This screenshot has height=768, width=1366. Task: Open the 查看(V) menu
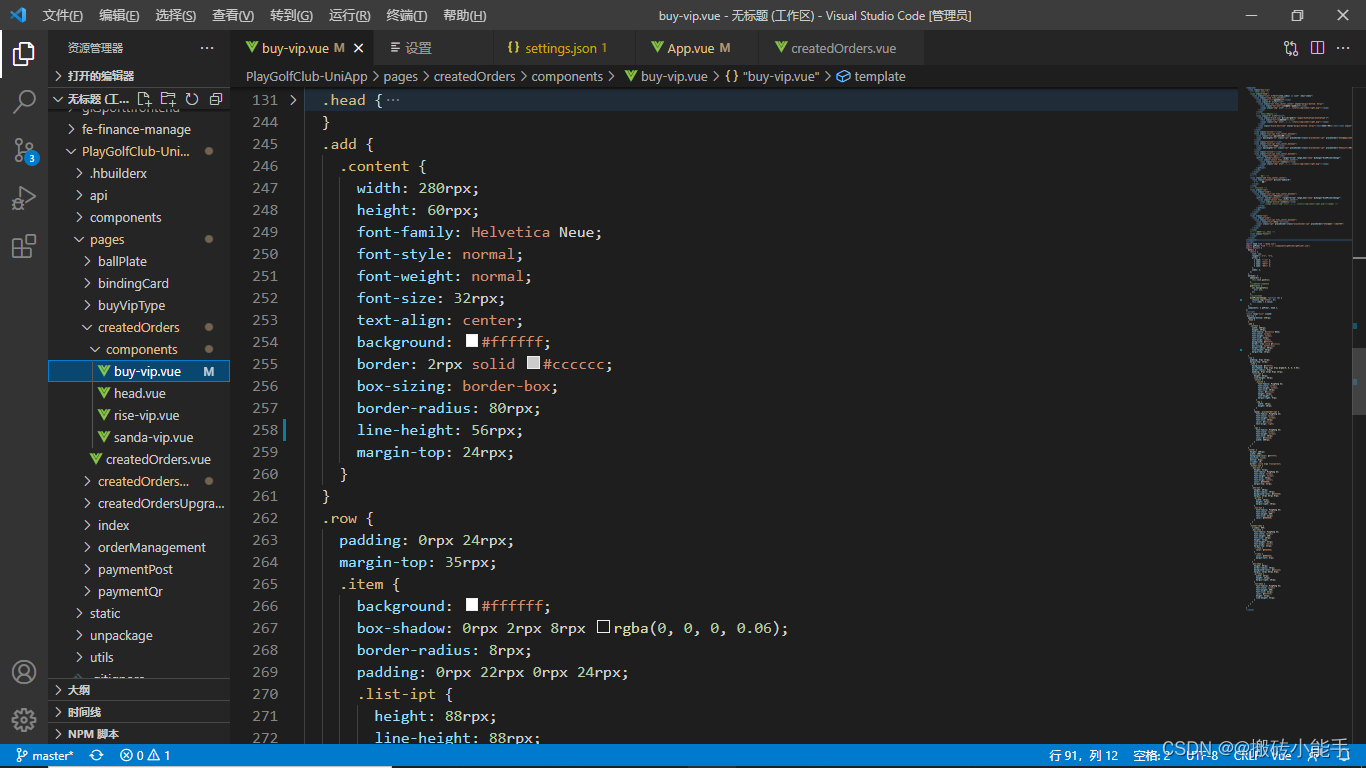click(233, 15)
